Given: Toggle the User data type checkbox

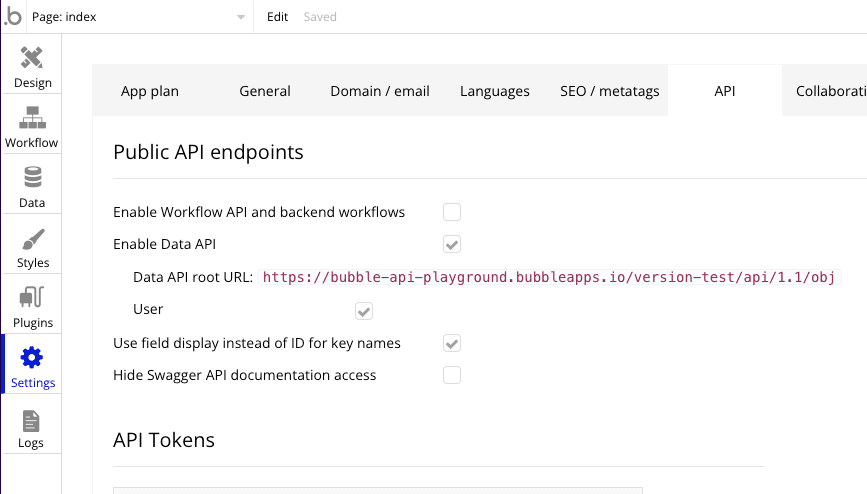Looking at the screenshot, I should coord(364,311).
